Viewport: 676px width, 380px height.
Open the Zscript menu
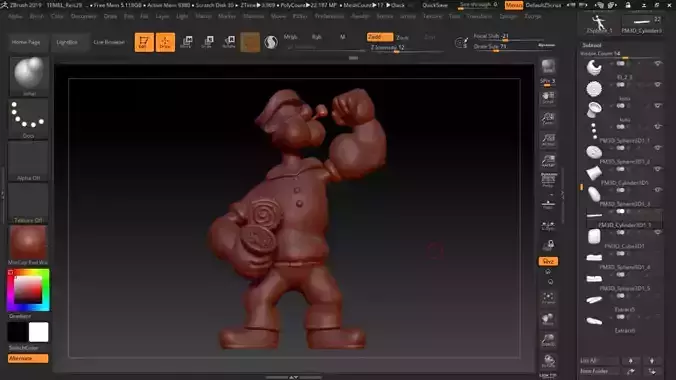tap(533, 16)
